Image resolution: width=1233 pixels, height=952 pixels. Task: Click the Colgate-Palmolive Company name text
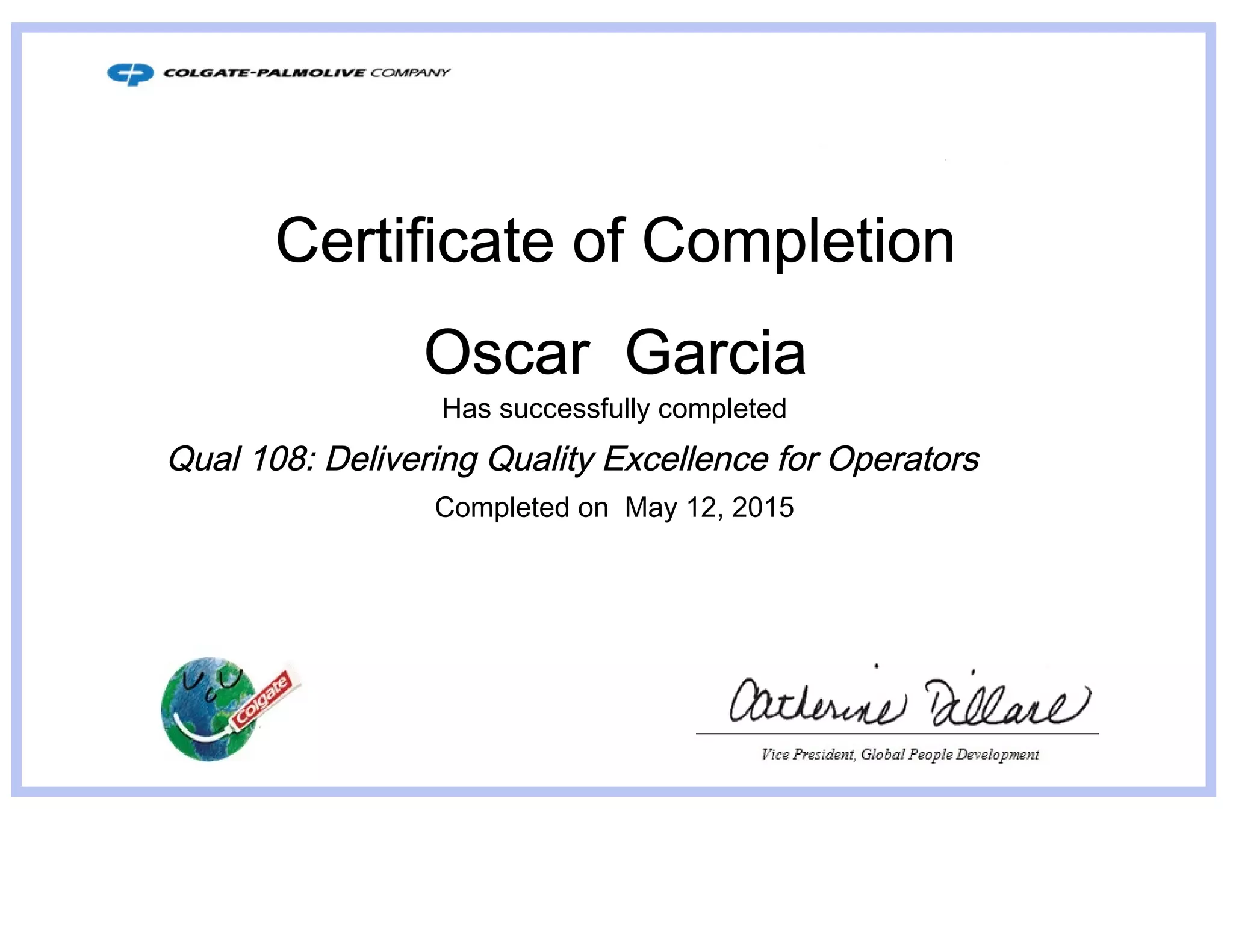306,73
